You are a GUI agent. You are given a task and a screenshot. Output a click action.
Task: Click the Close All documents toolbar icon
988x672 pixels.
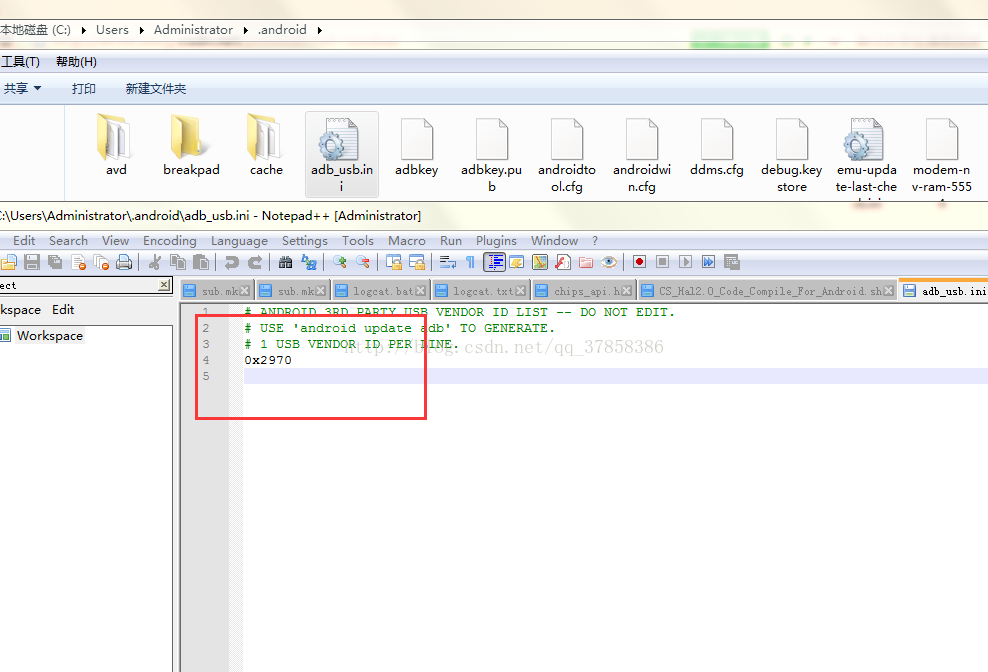coord(101,262)
